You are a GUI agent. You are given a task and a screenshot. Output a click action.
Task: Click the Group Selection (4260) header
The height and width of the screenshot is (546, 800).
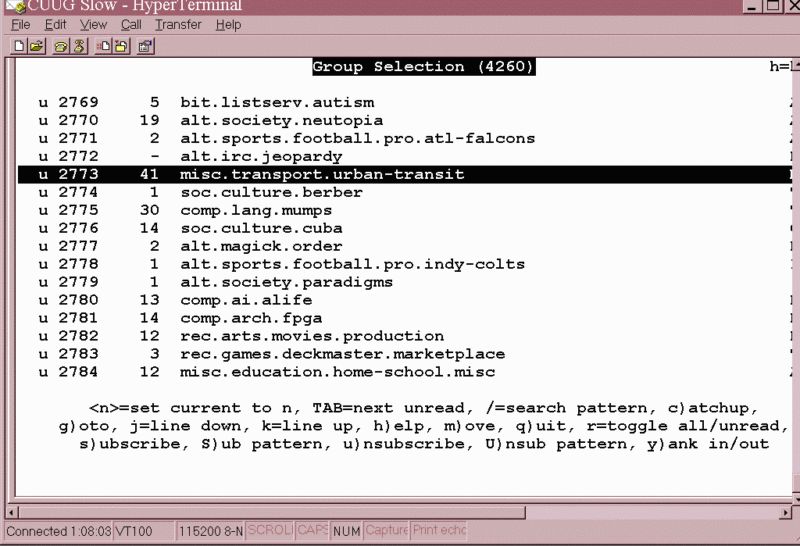pyautogui.click(x=423, y=66)
